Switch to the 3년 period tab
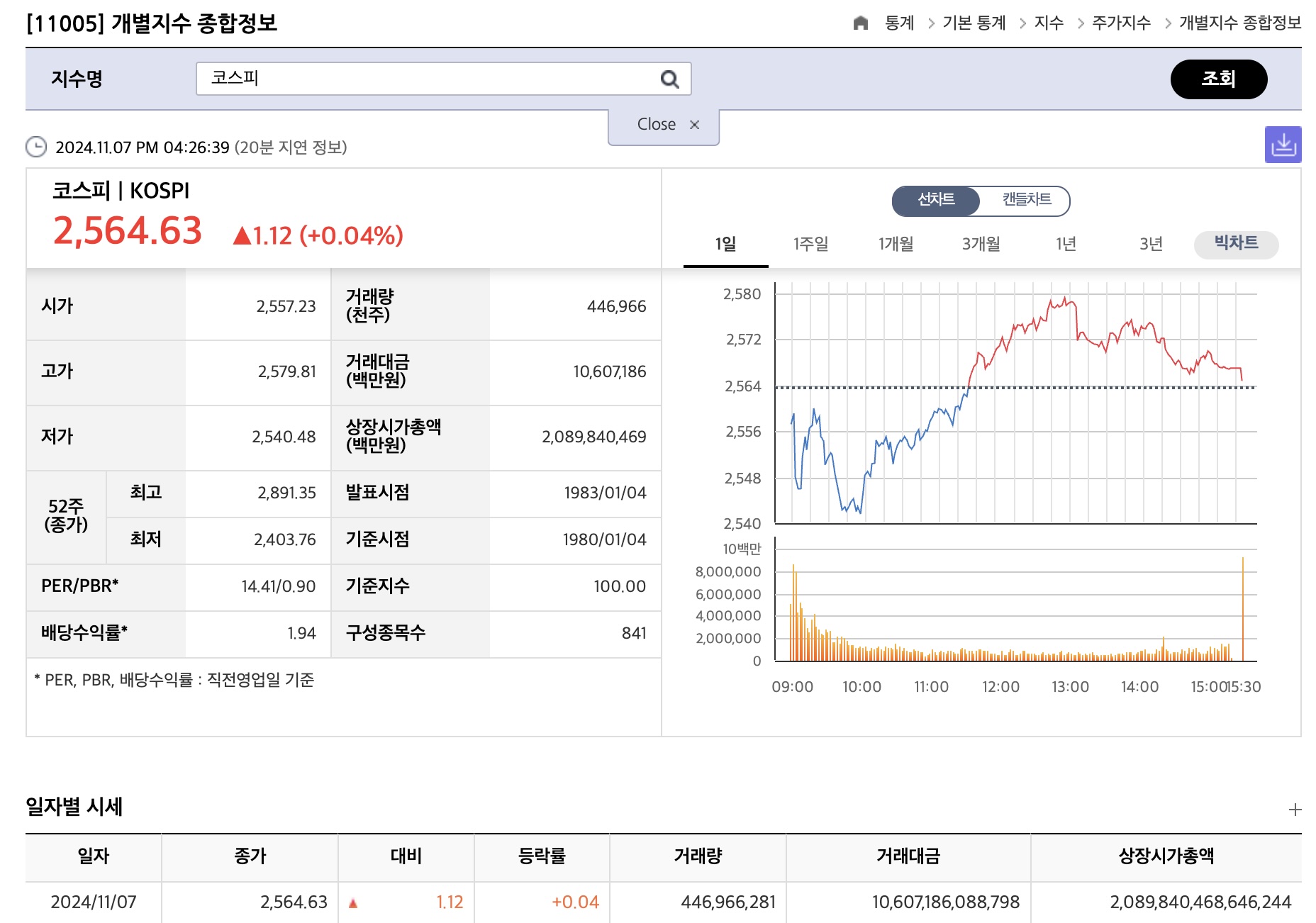Viewport: 1316px width, 923px height. tap(1151, 245)
